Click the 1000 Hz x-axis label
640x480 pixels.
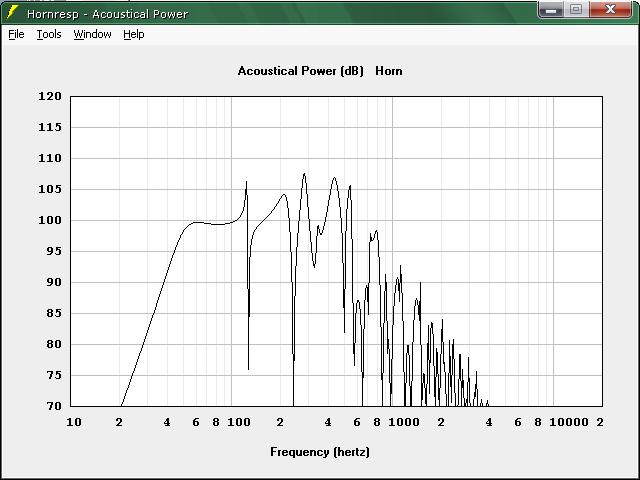(404, 422)
